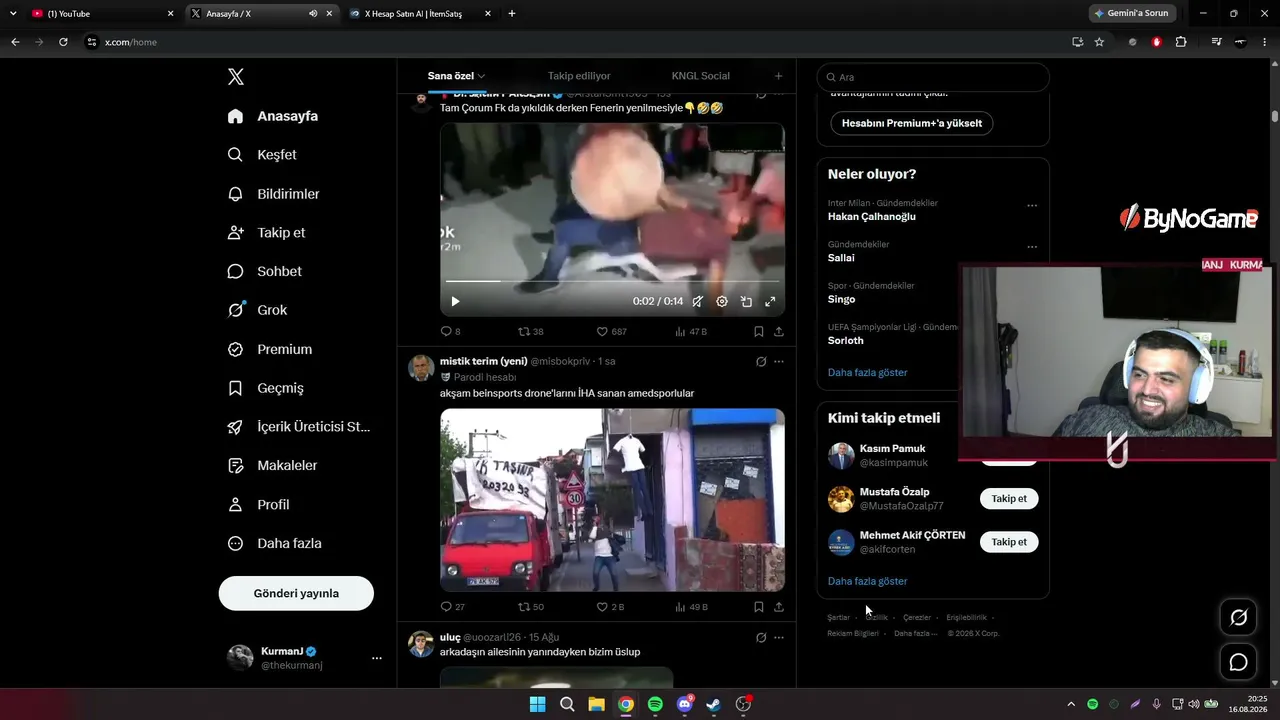This screenshot has height=720, width=1280.
Task: Bookmark this page with the star icon
Action: click(1099, 42)
